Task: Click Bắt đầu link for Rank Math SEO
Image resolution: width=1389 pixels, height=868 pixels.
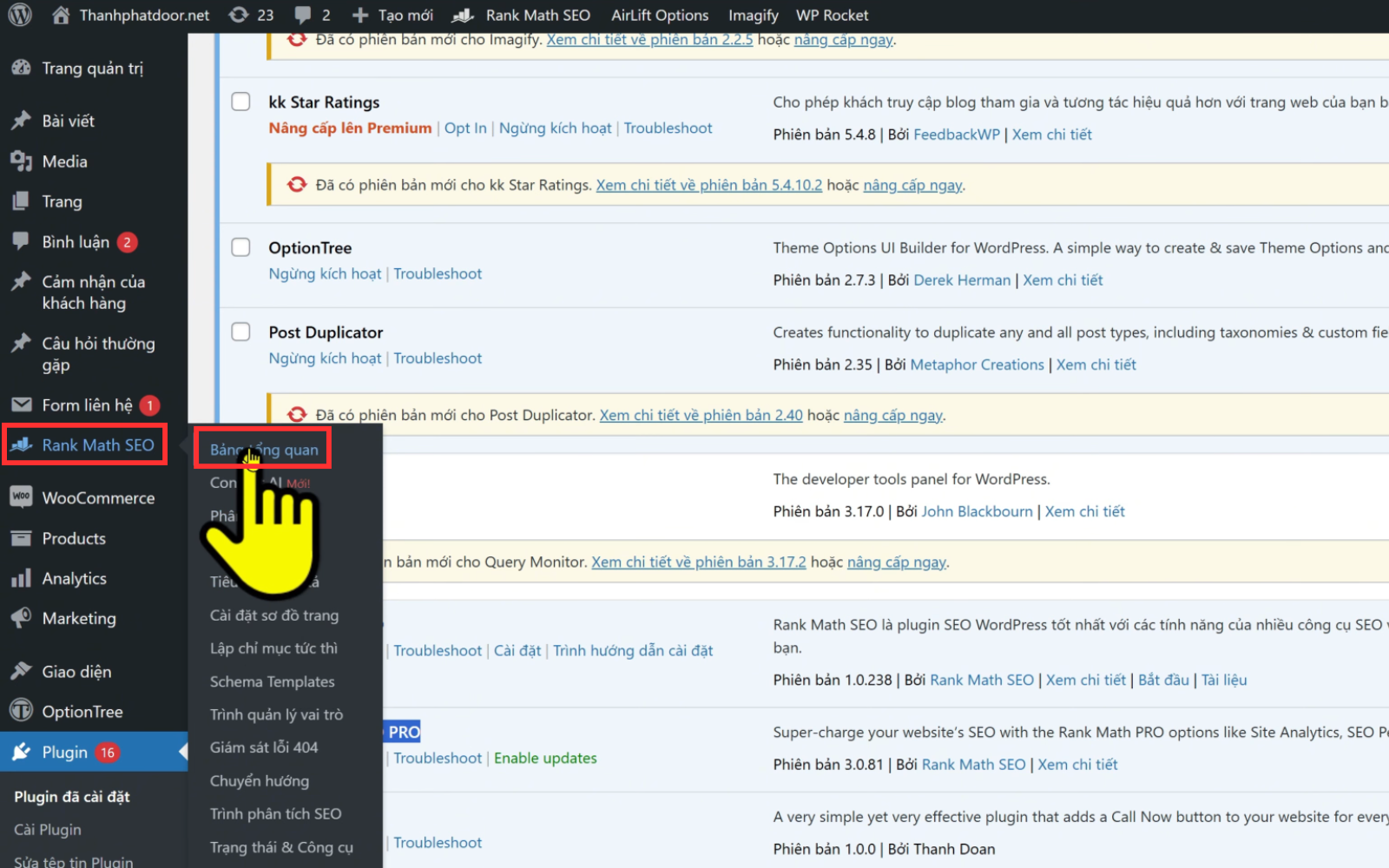Action: pos(1163,680)
